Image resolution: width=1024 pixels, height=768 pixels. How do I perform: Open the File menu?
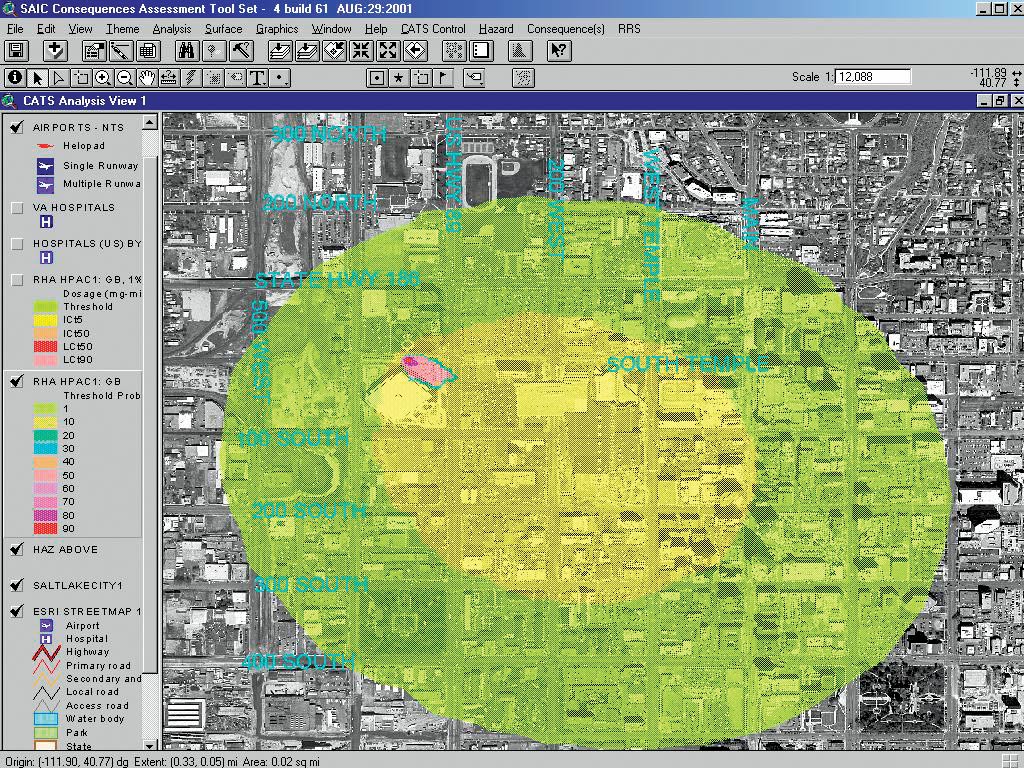(x=14, y=29)
